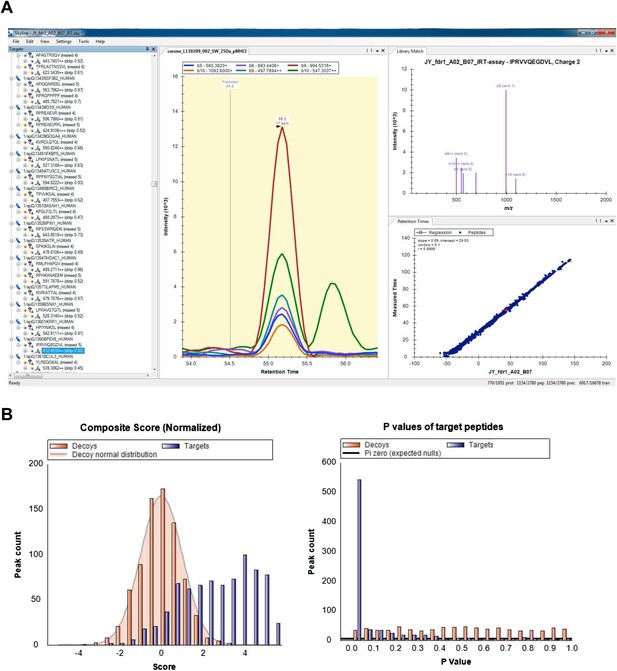617x671 pixels.
Task: Click the protein icon beside TUSC3_HUMAN
Action: coord(18,171)
